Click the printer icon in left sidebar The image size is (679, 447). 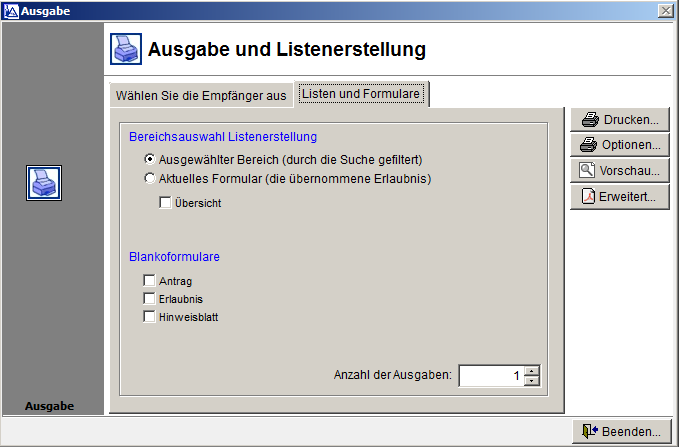44,183
